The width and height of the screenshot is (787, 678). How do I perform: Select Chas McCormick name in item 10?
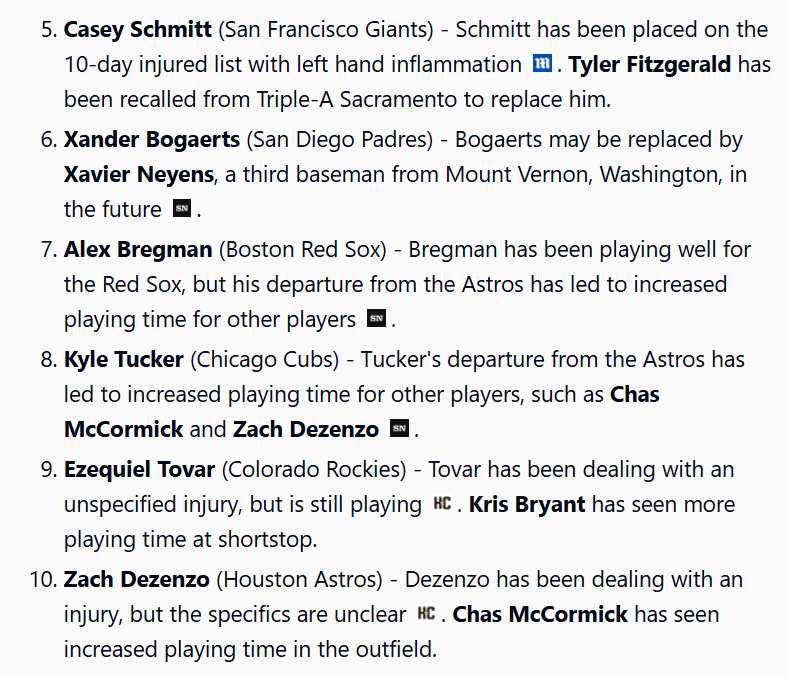tap(540, 614)
